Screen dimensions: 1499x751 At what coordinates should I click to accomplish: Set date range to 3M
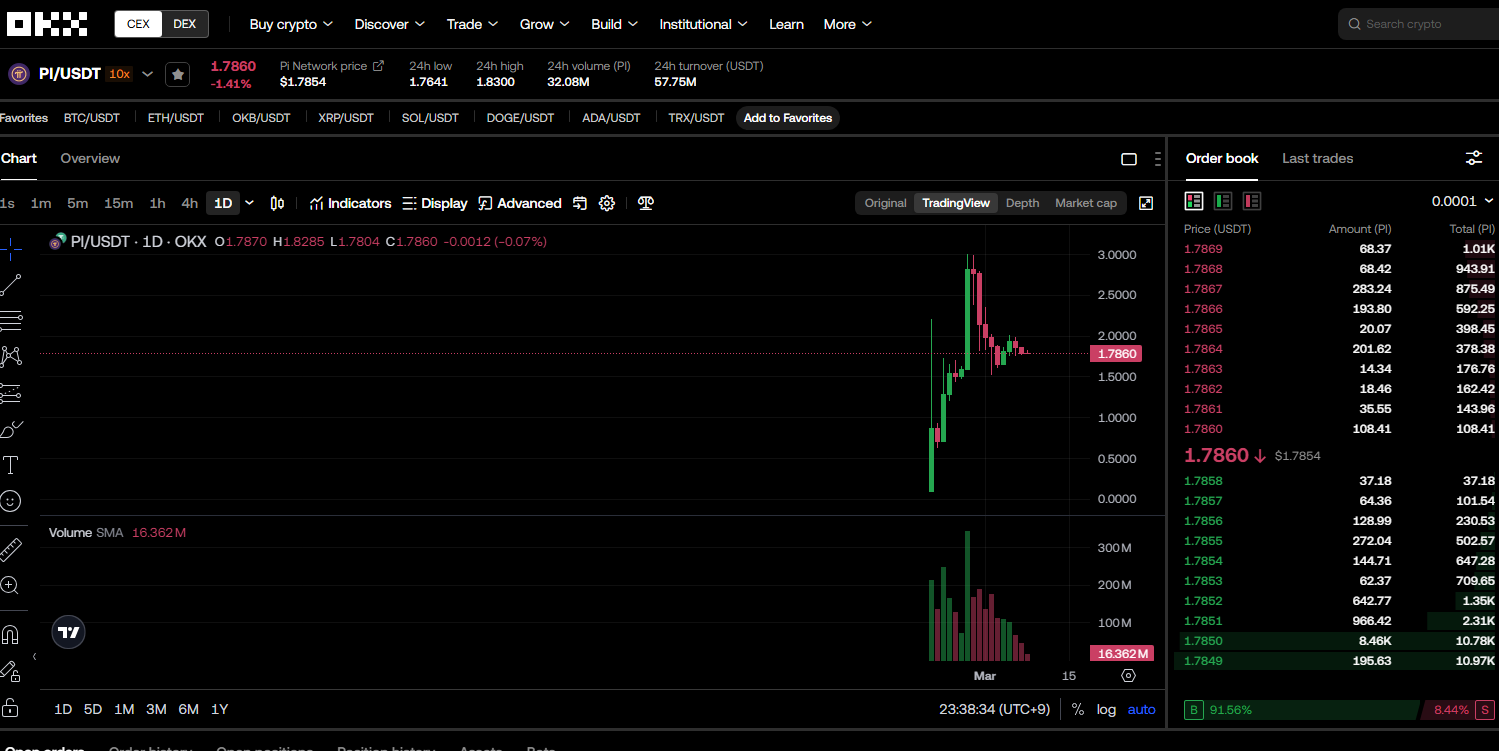pyautogui.click(x=156, y=709)
